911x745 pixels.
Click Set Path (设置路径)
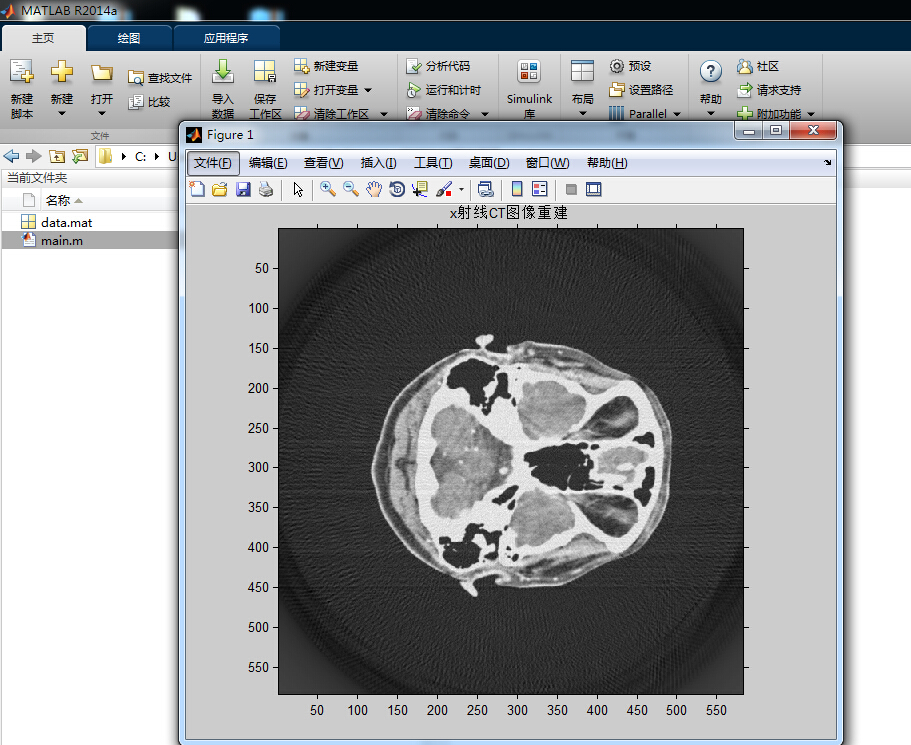(x=641, y=90)
